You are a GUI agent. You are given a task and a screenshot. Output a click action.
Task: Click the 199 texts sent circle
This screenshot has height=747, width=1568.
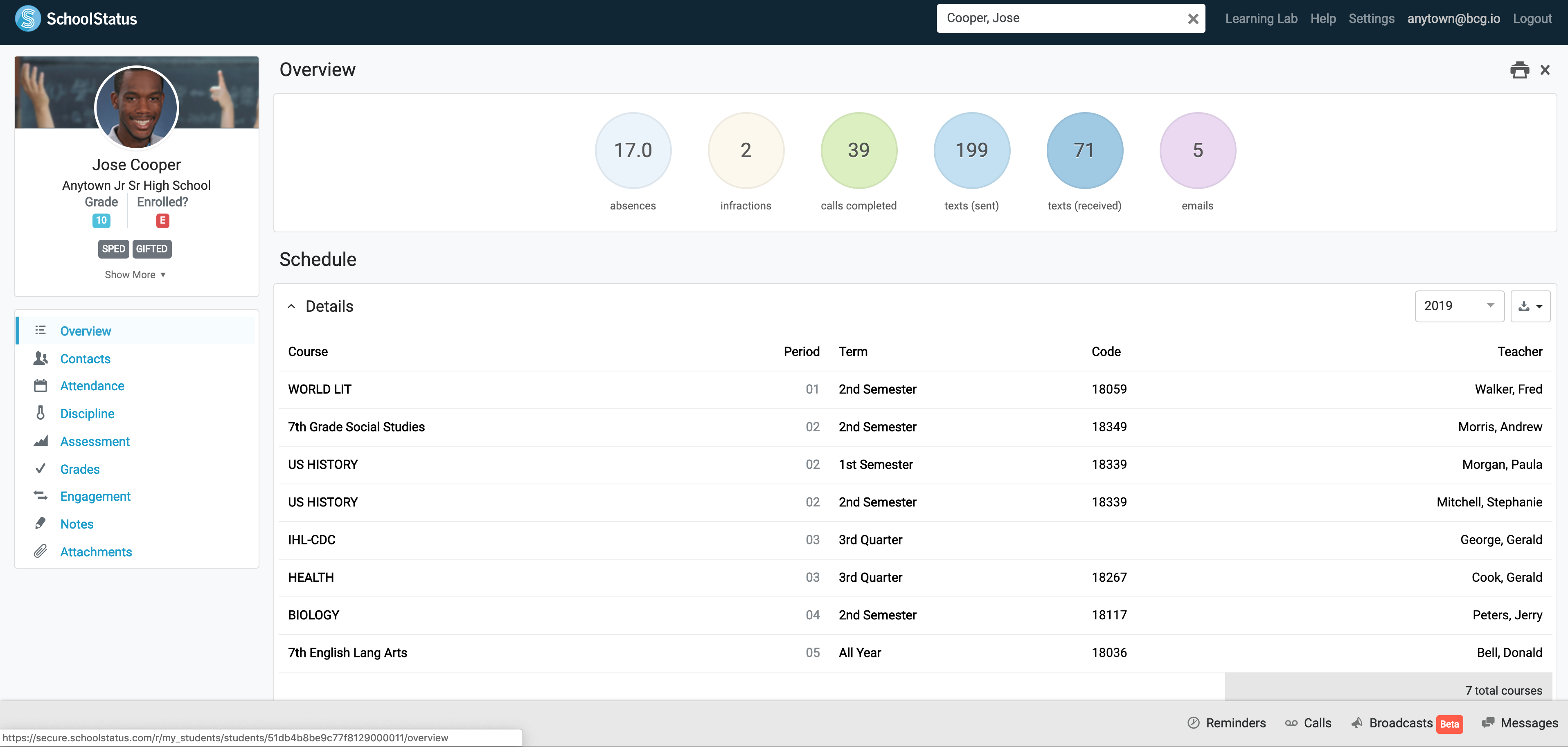[x=971, y=150]
